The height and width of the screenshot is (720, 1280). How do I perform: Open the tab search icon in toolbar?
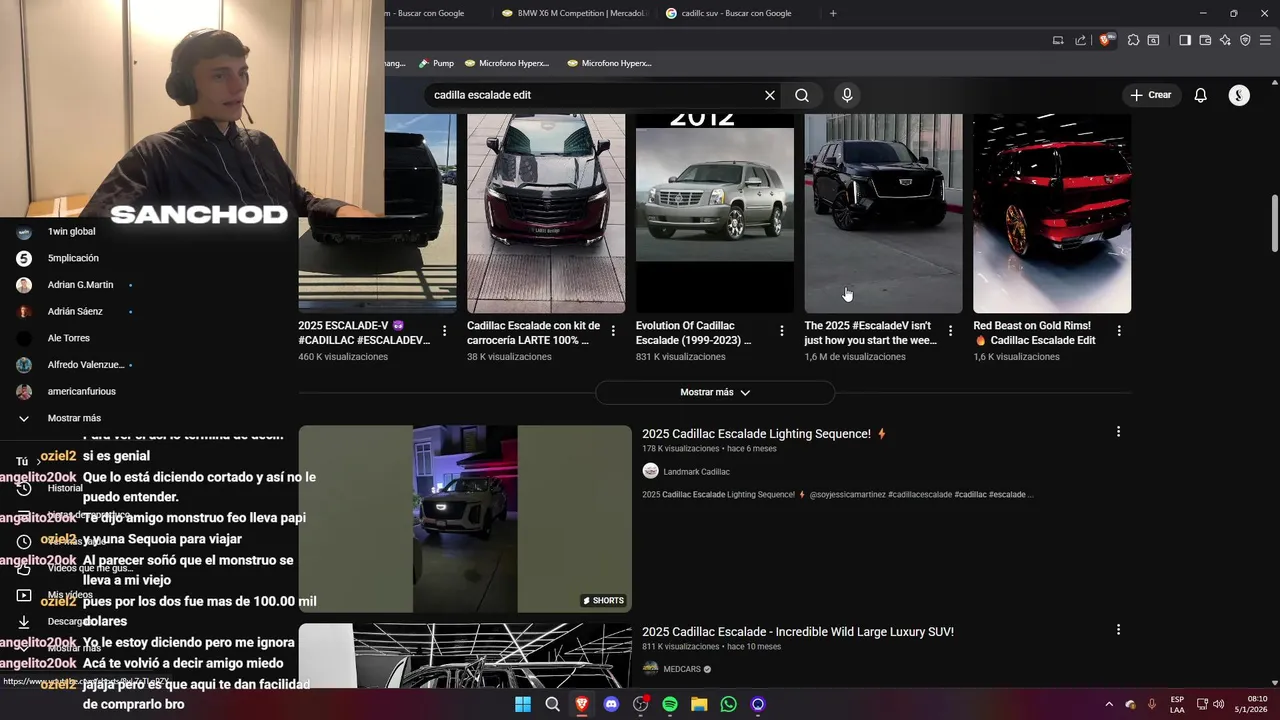pos(1153,40)
